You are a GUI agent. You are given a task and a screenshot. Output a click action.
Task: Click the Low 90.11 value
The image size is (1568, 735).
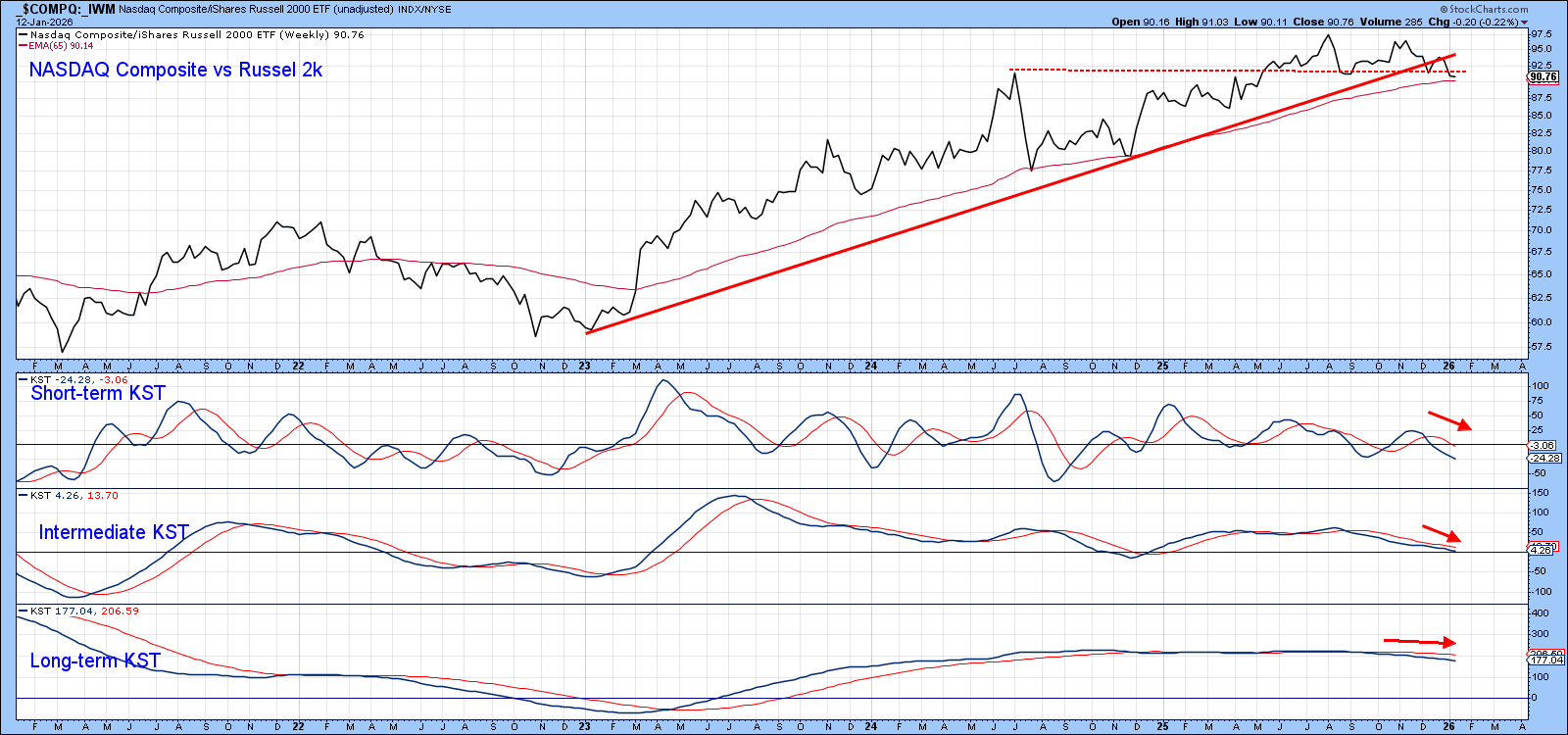point(1260,22)
